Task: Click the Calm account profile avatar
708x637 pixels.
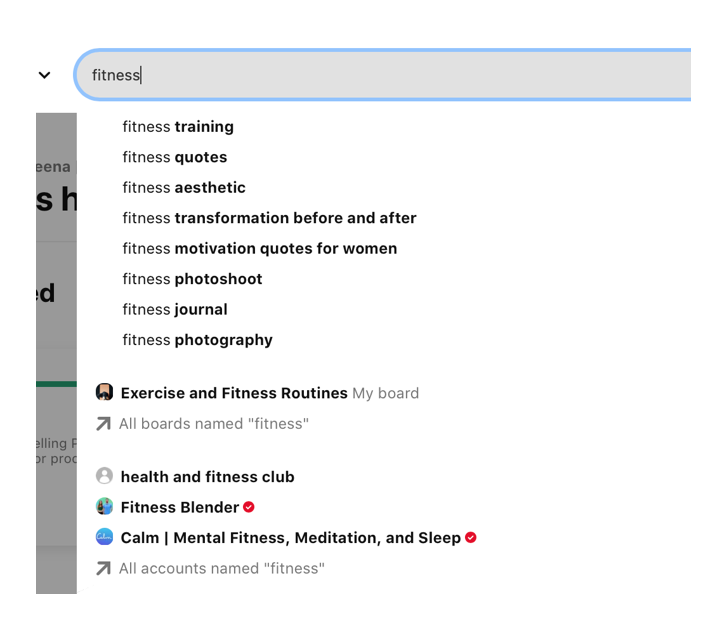Action: 104,538
